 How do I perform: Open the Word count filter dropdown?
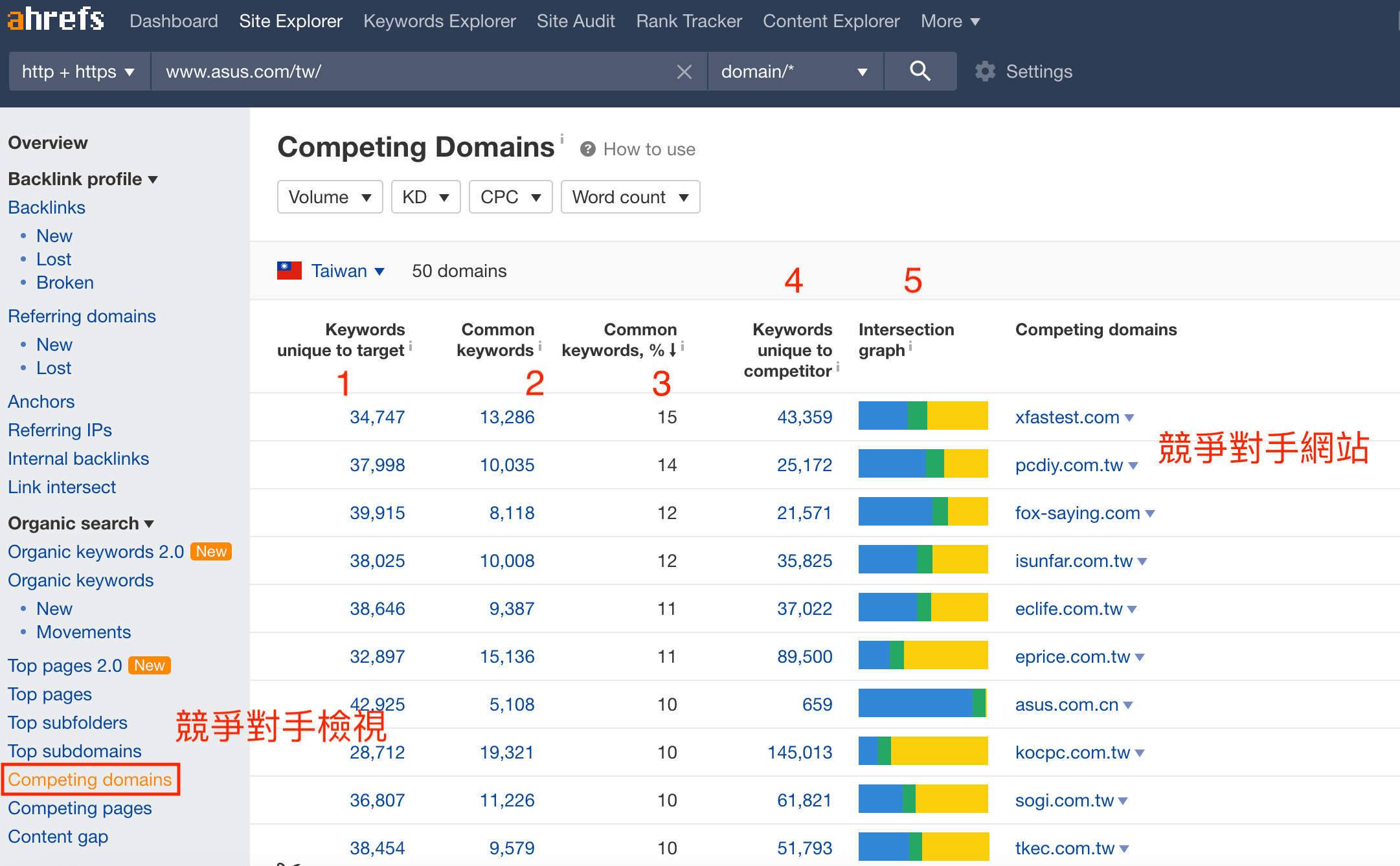tap(630, 197)
